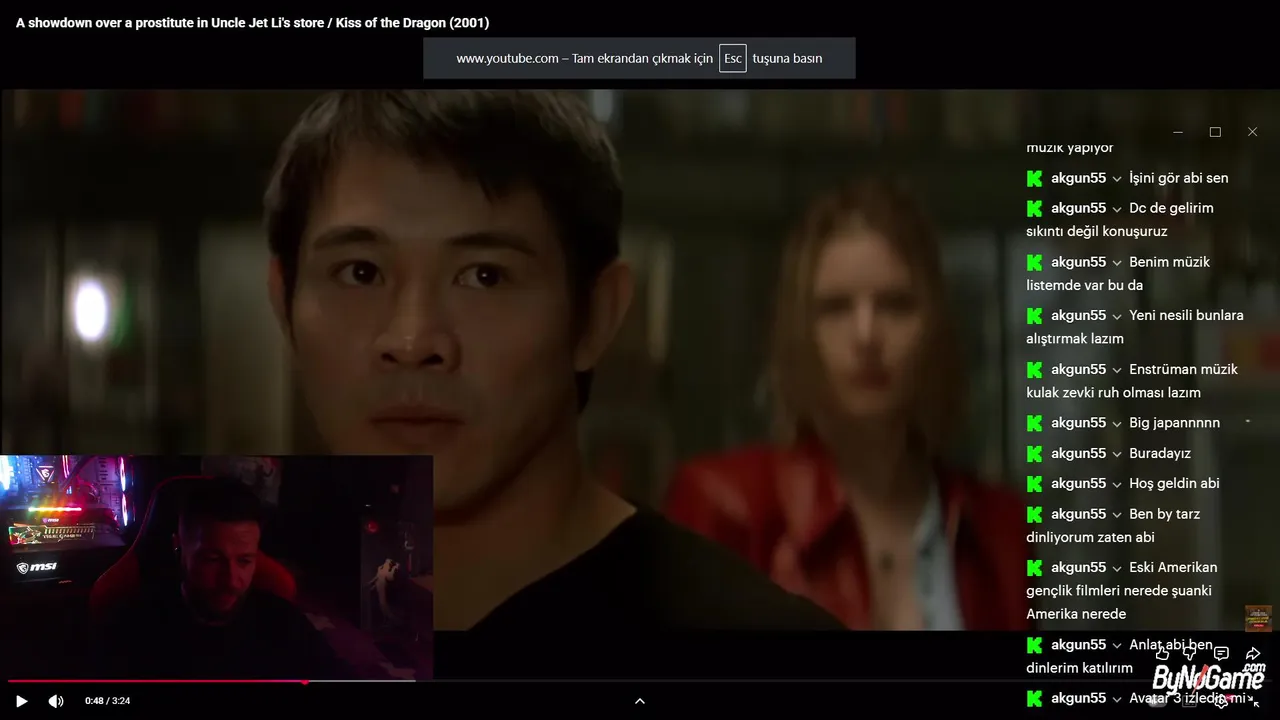
Task: Open chevron next to 'Yeni nesili bunlara' message
Action: point(1117,315)
